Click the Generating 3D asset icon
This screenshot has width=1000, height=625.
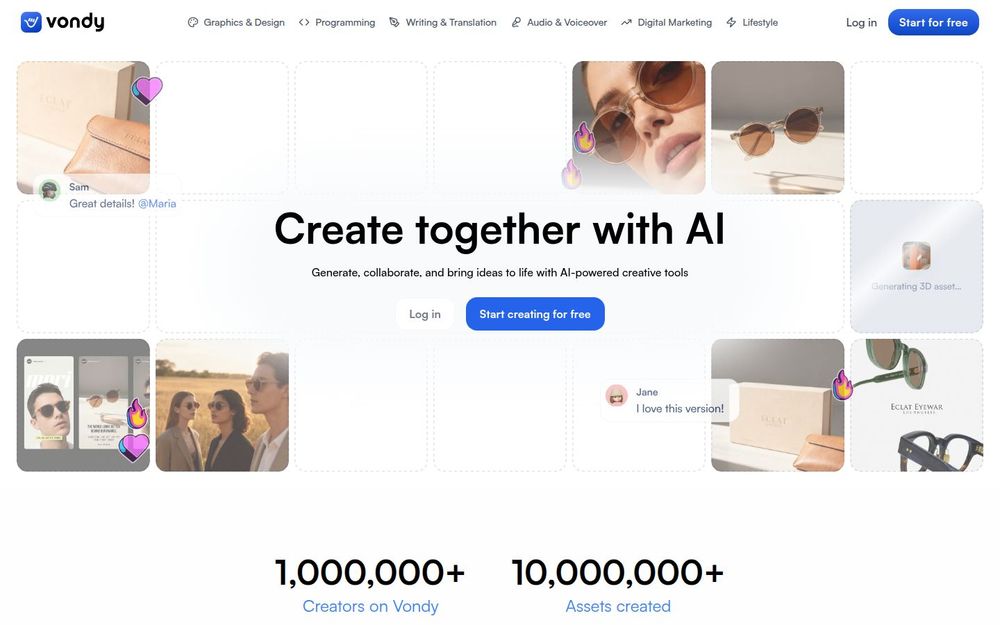pos(916,256)
